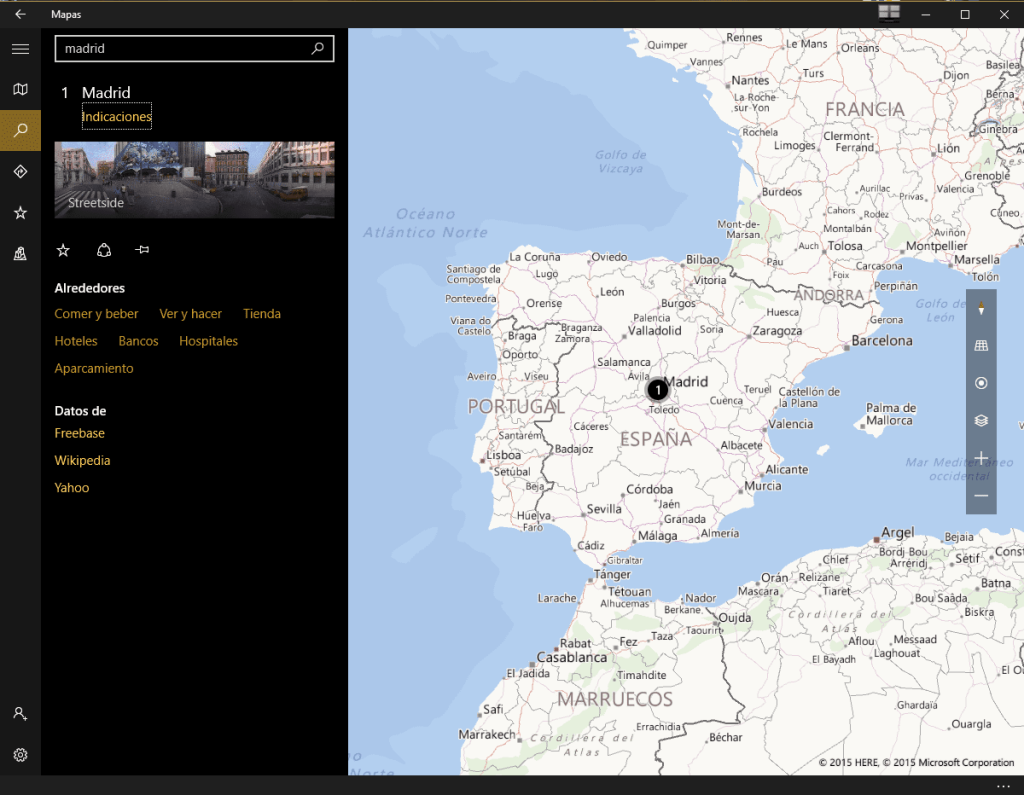1024x795 pixels.
Task: Open Indicaciones for Madrid
Action: pos(116,116)
